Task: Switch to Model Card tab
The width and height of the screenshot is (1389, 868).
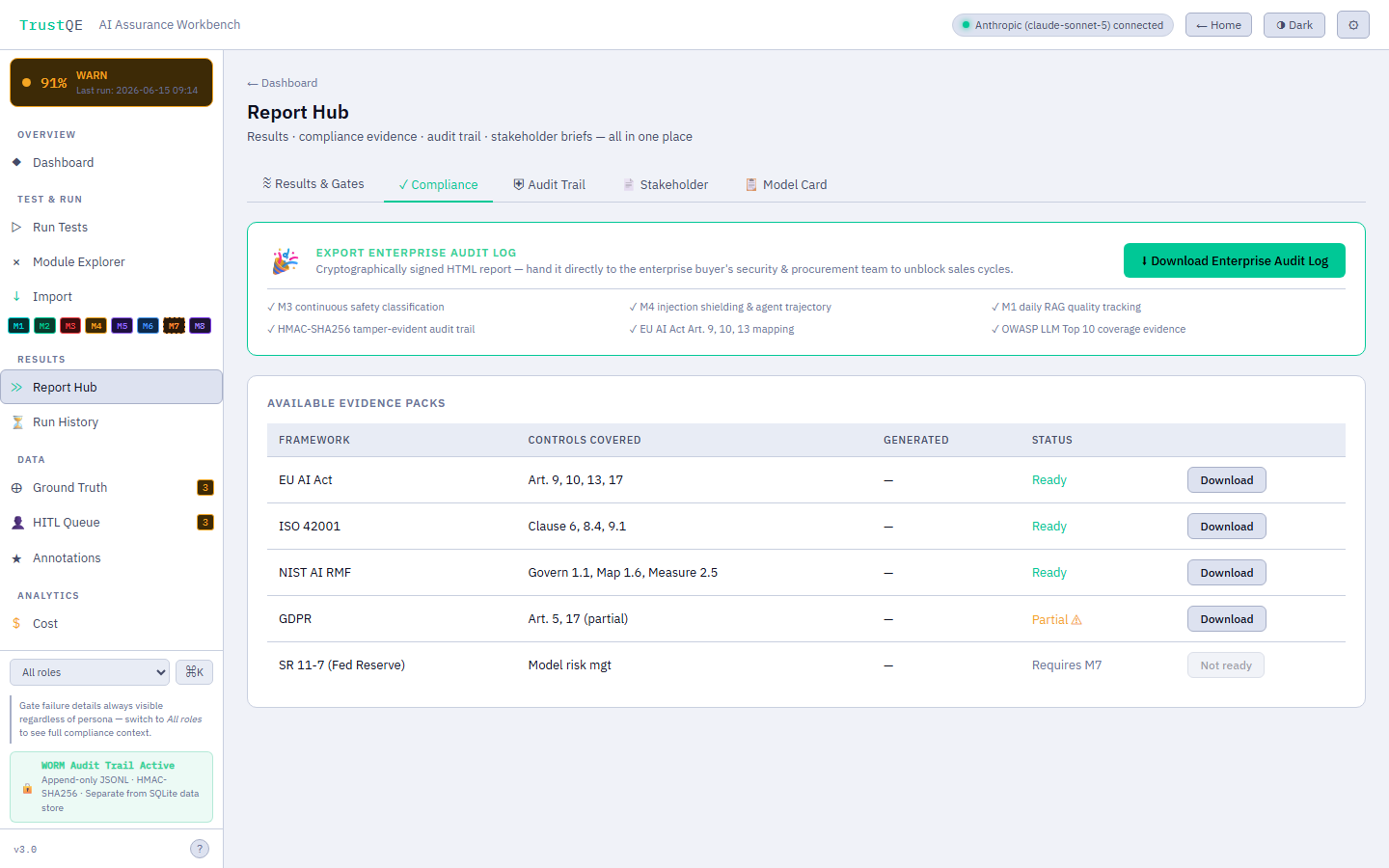Action: (786, 184)
